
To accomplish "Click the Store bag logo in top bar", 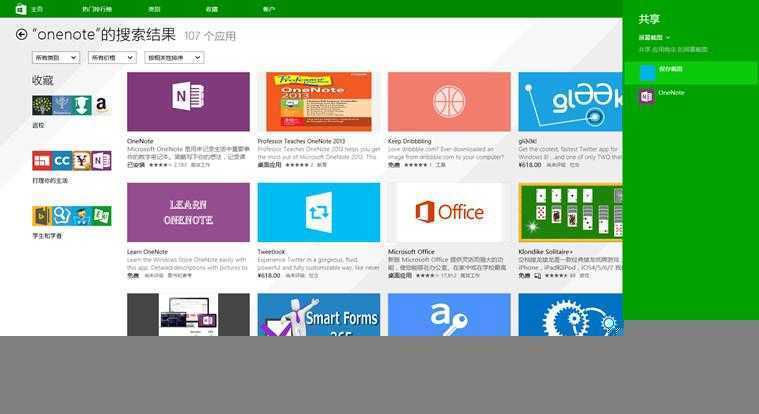I will pyautogui.click(x=20, y=9).
